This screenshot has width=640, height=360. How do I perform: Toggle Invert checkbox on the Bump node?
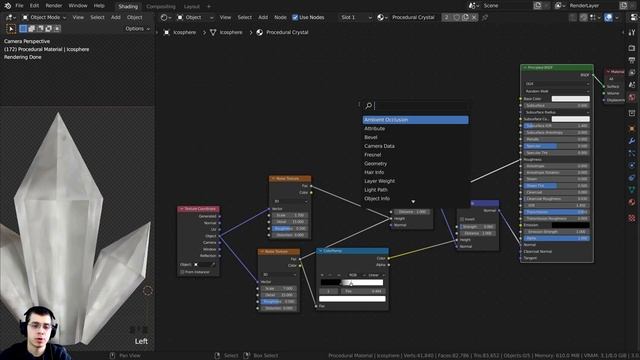point(462,219)
